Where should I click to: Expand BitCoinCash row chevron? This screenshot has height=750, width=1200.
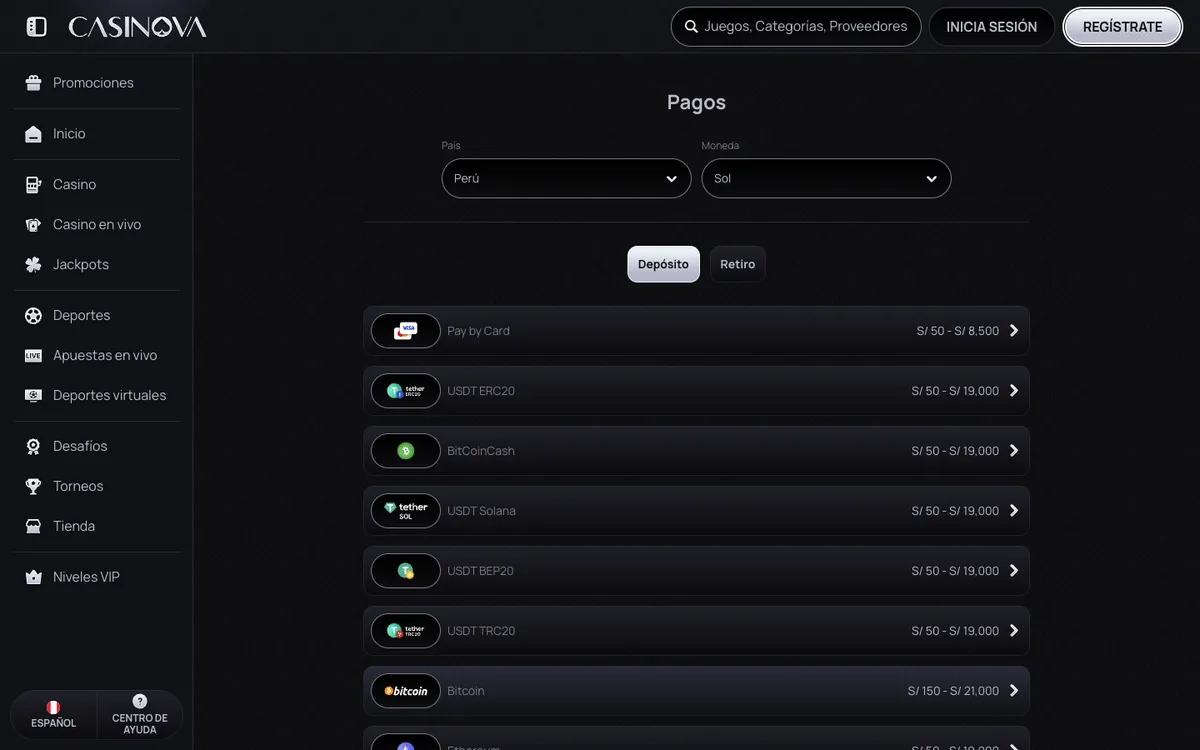point(1014,451)
